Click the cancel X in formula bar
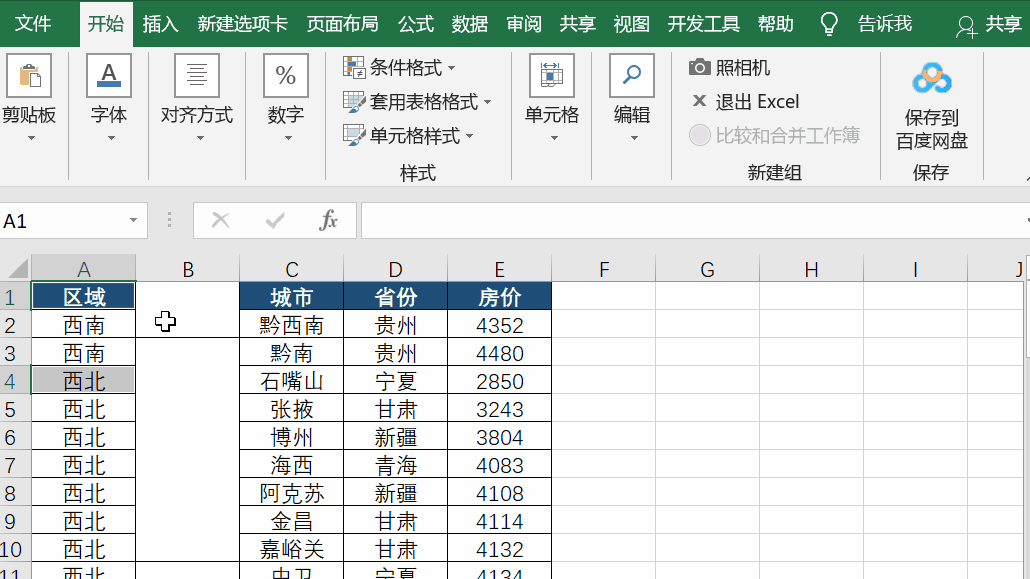The width and height of the screenshot is (1030, 579). click(x=221, y=220)
